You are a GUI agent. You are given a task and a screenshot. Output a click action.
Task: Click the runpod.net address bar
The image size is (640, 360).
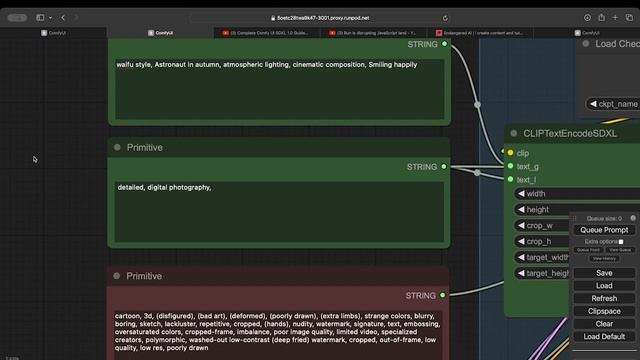coord(320,18)
